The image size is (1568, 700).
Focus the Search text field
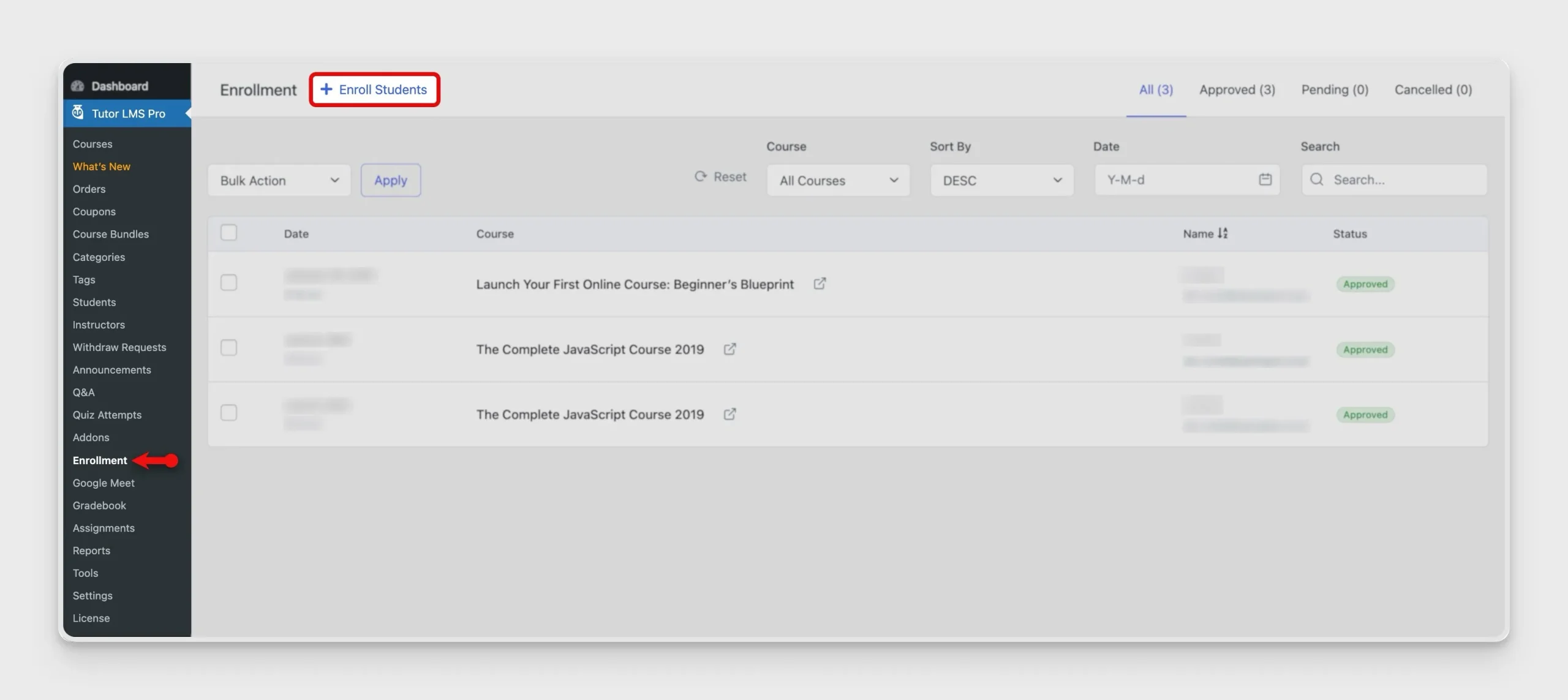tap(1394, 179)
